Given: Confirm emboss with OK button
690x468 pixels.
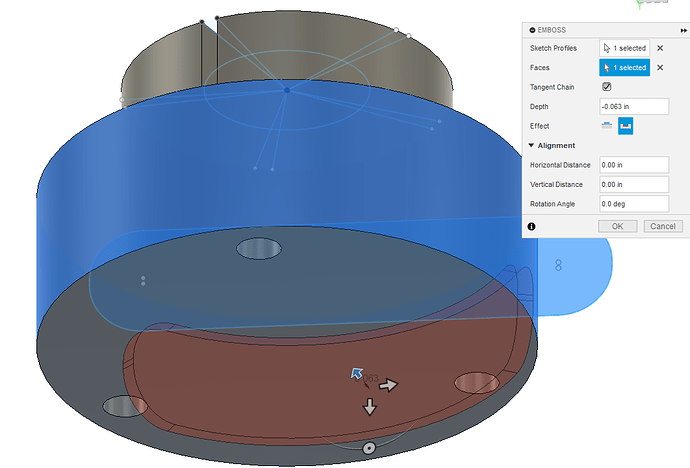Looking at the screenshot, I should [617, 226].
